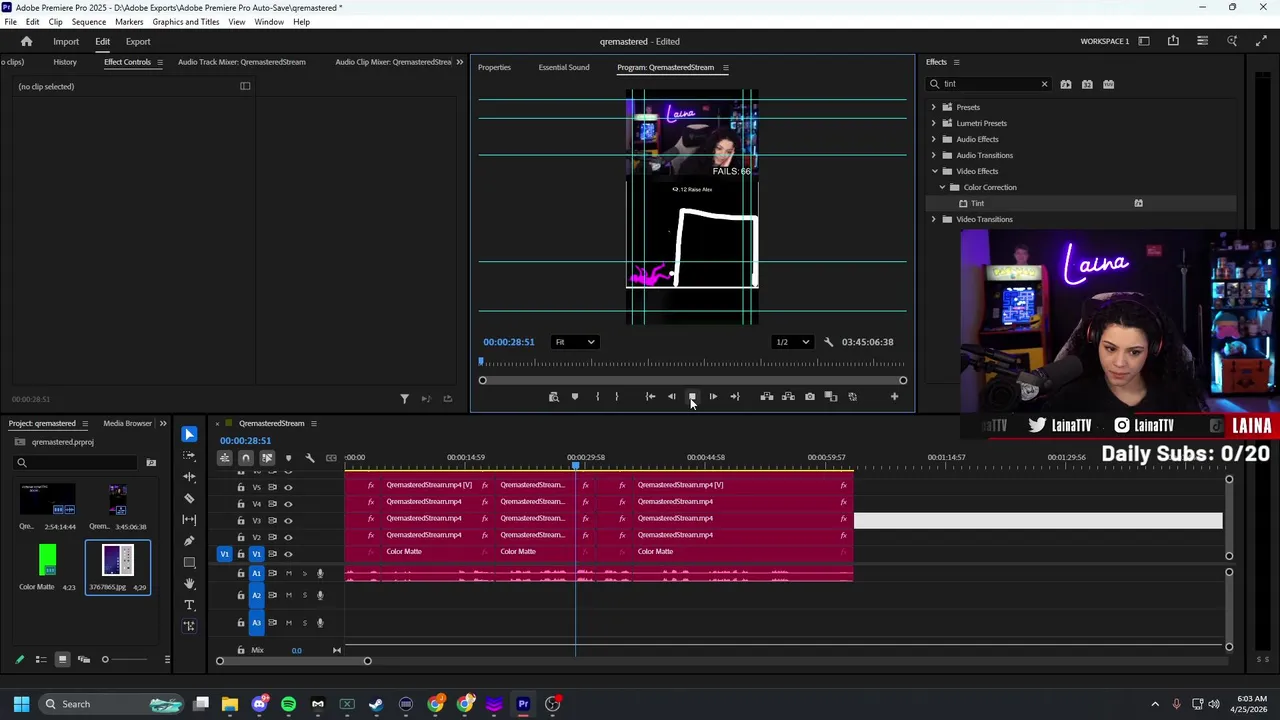Expand the Audio Transitions folder

[x=934, y=155]
